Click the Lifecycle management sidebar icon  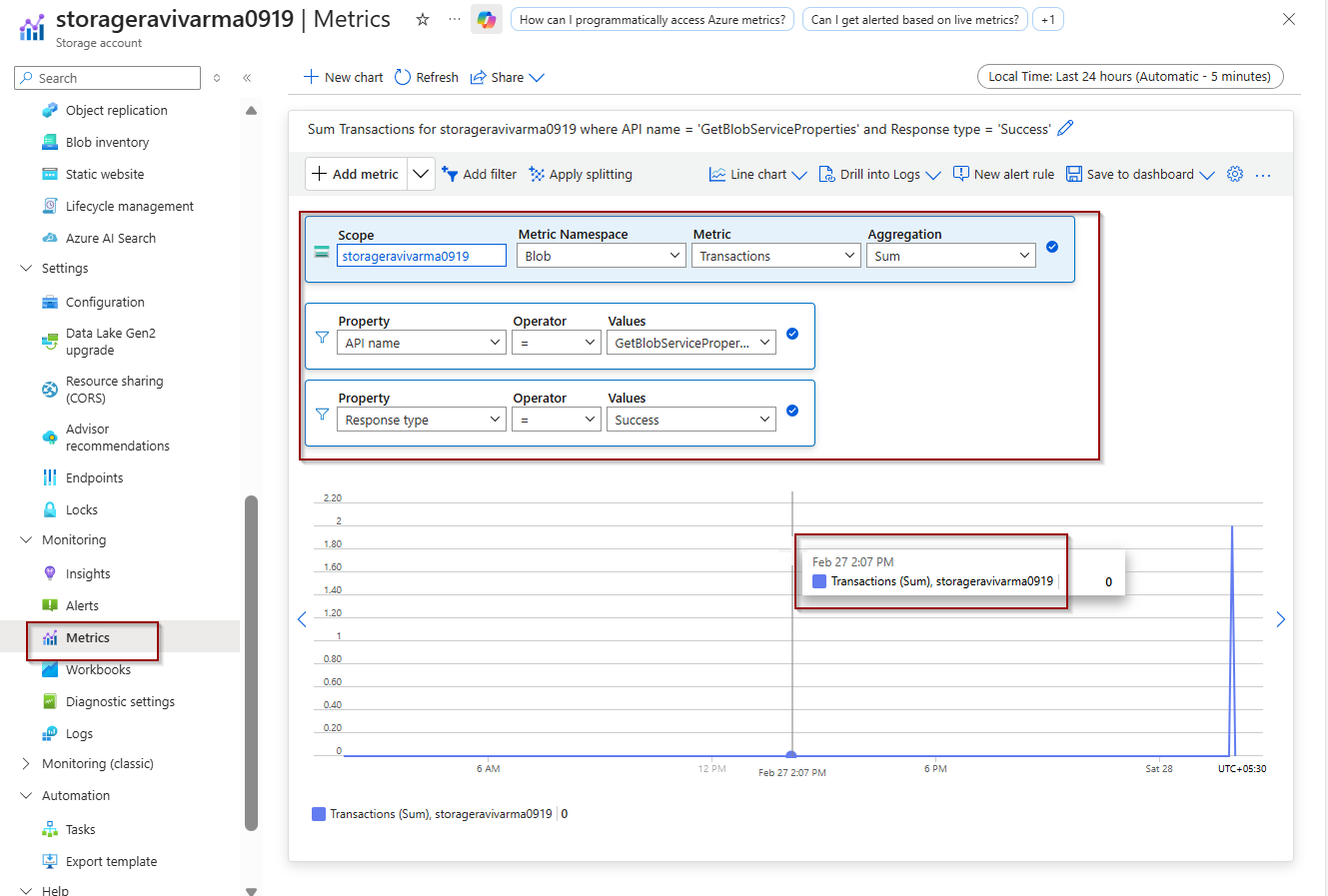[50, 206]
